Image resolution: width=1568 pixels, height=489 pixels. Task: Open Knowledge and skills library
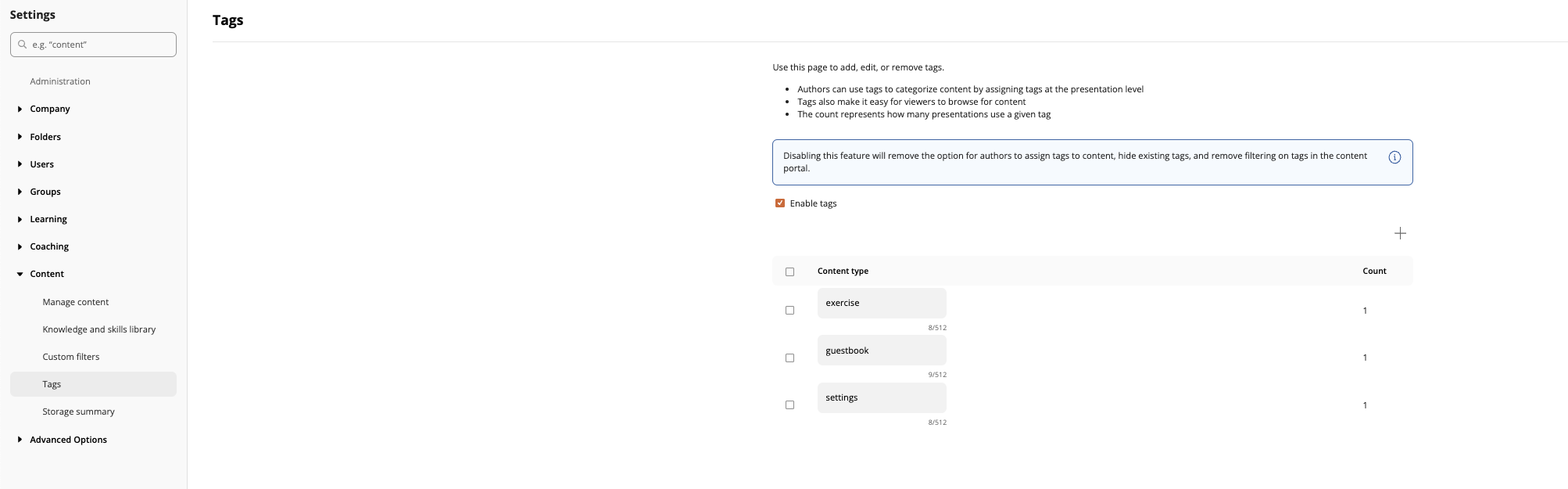(x=98, y=329)
